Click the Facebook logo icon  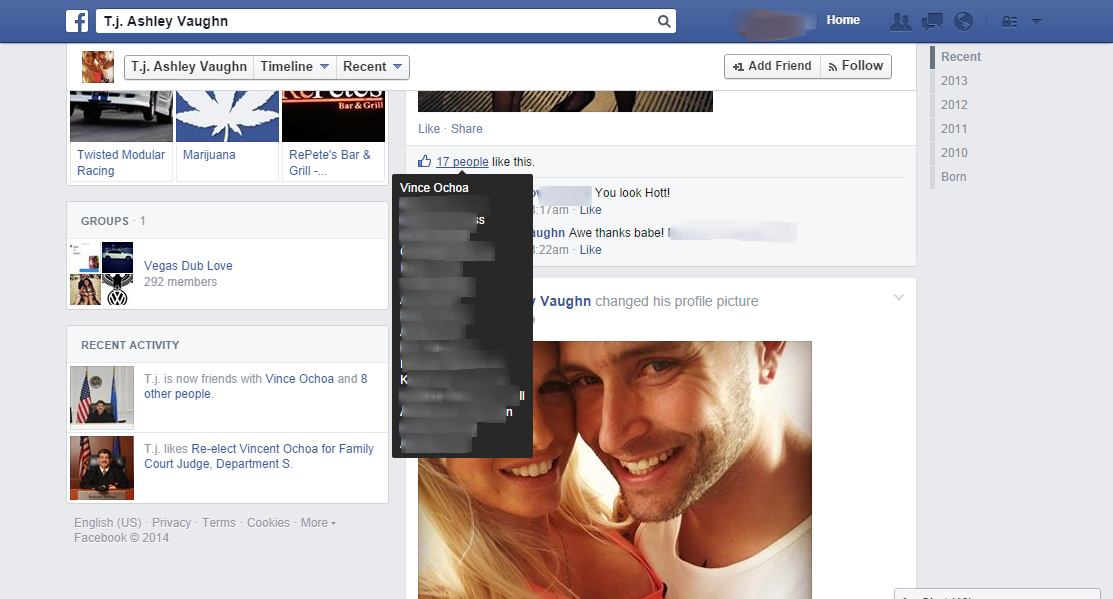[77, 21]
